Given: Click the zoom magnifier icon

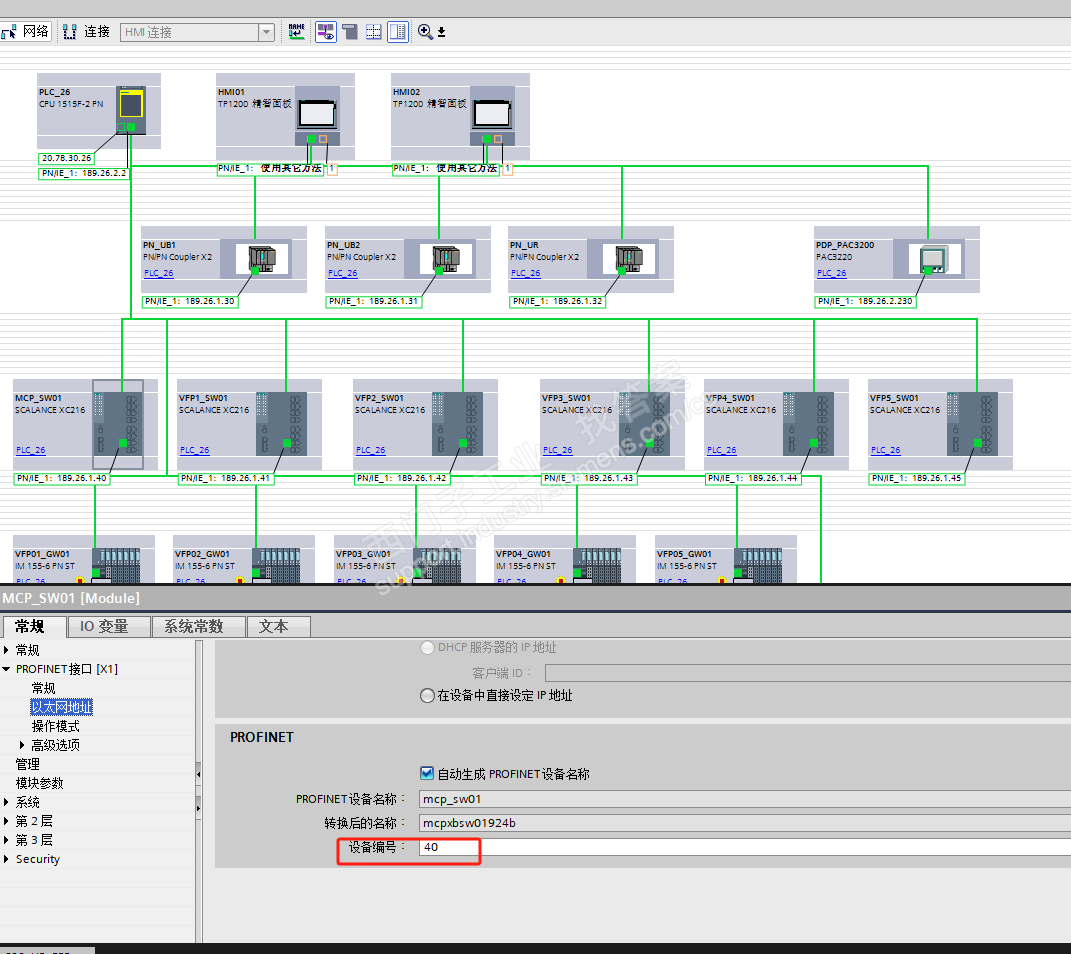Looking at the screenshot, I should (425, 31).
